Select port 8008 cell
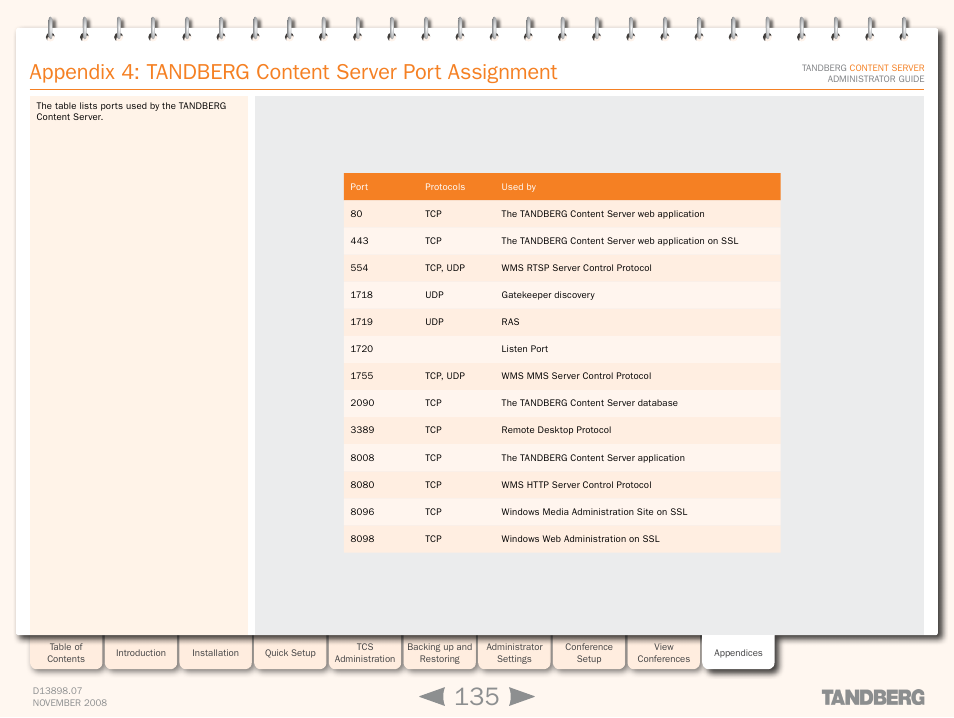Viewport: 954px width, 718px height. tap(362, 458)
